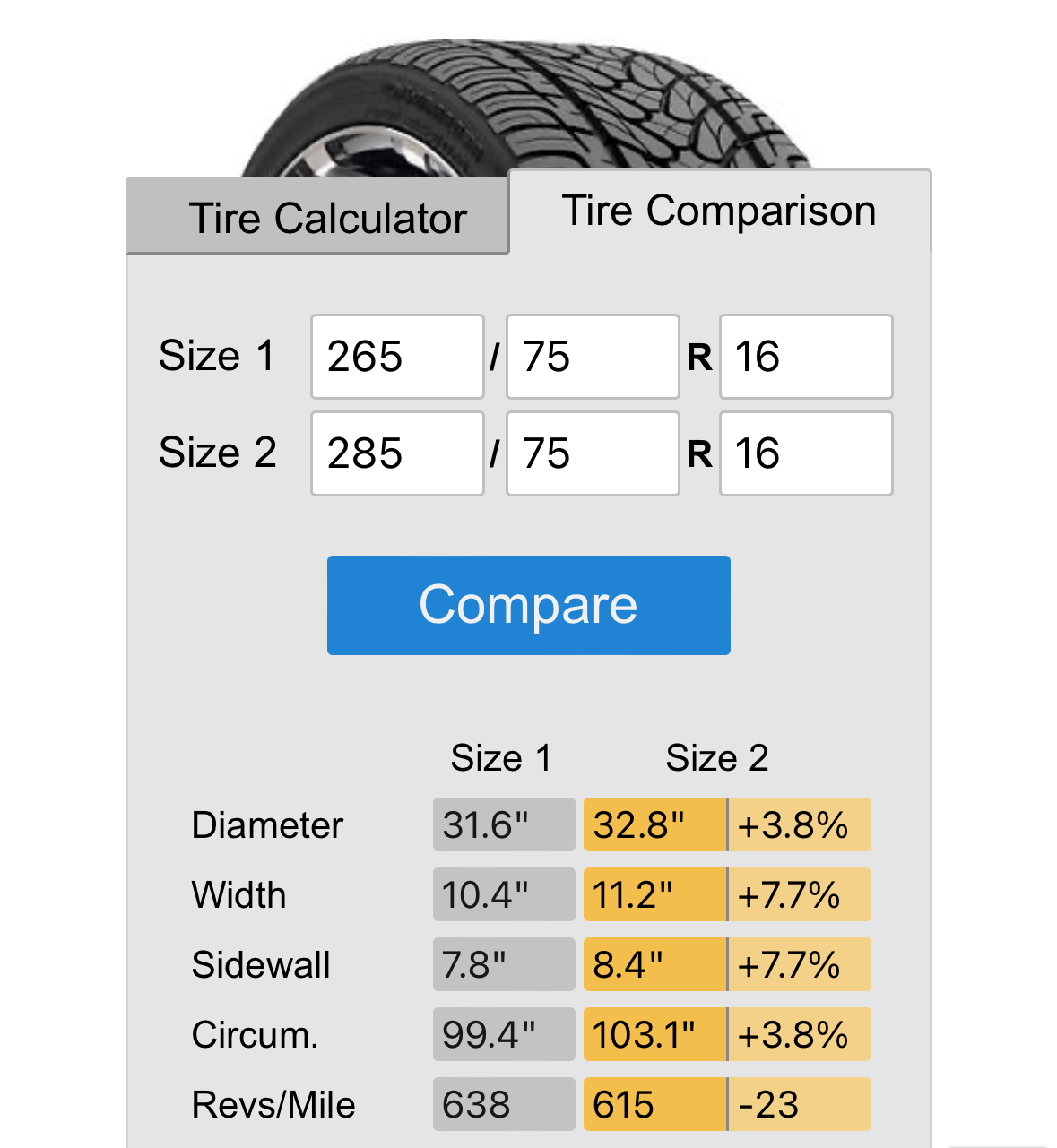The height and width of the screenshot is (1148, 1057).
Task: Click the Size 2 width result 11.2"
Action: coord(654,894)
